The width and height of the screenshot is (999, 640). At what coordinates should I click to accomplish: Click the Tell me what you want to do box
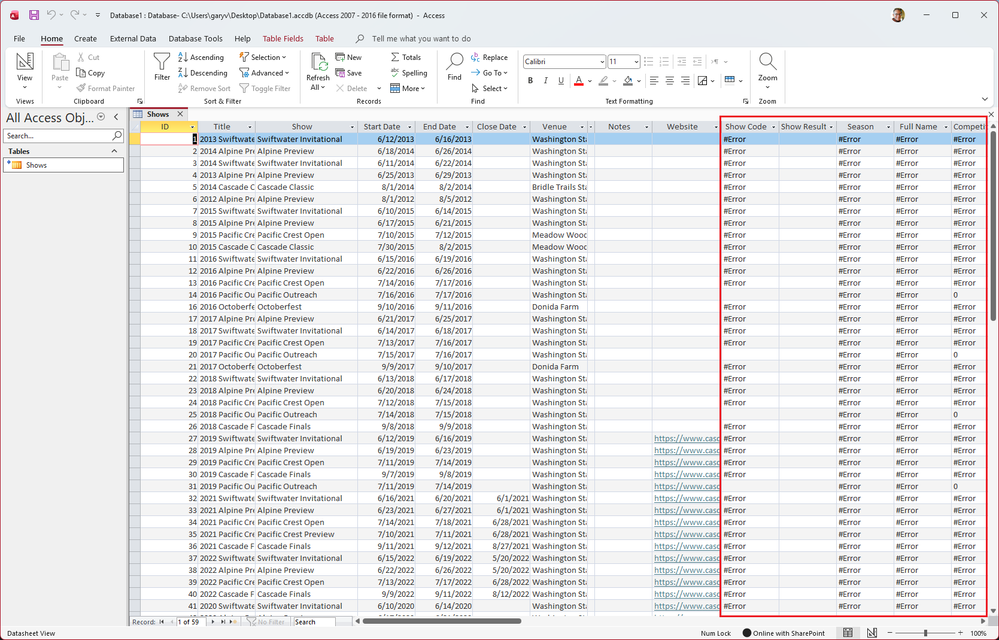pyautogui.click(x=421, y=38)
